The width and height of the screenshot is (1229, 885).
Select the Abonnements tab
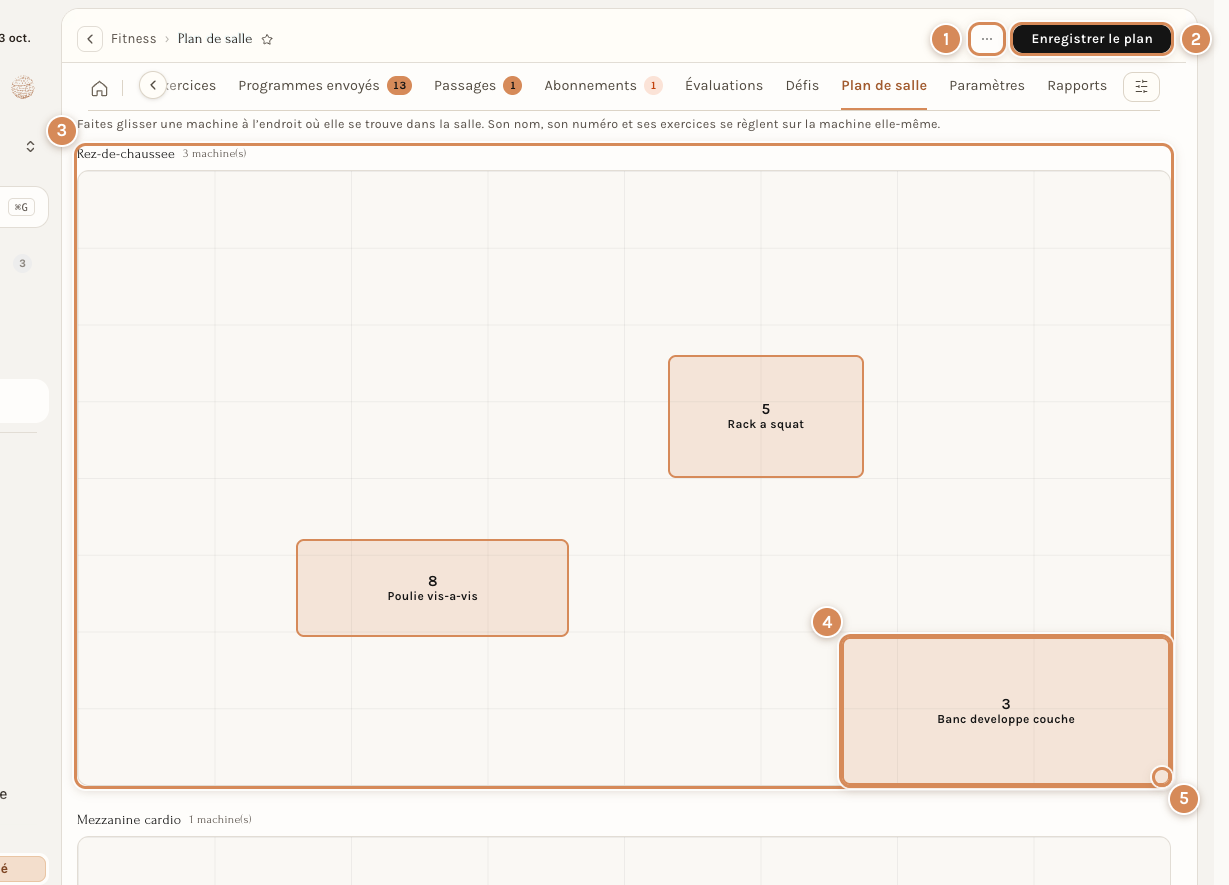pos(603,86)
